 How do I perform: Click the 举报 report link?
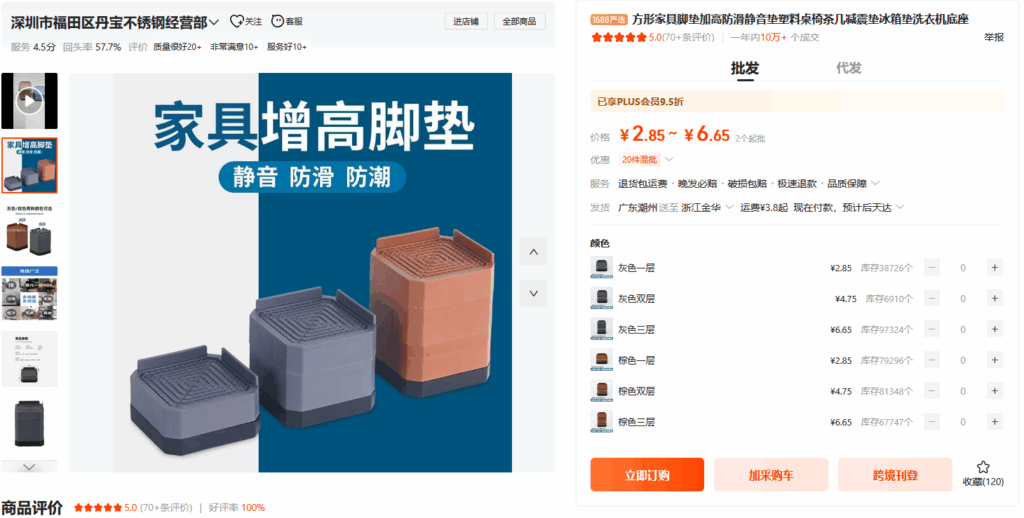(x=994, y=38)
